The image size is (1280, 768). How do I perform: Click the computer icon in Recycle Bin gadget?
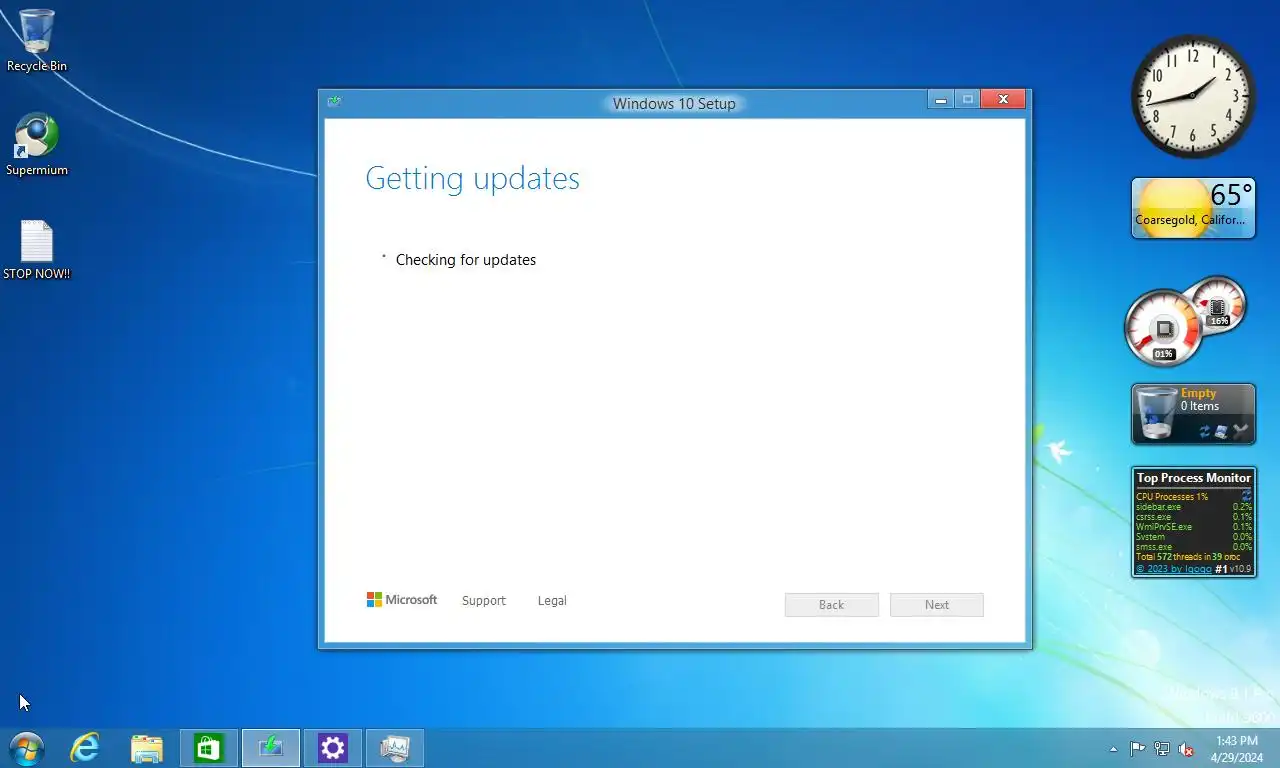point(1221,432)
